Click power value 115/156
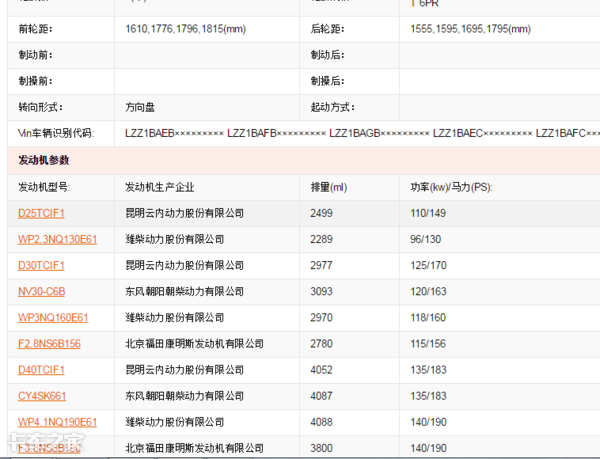The image size is (600, 459). [x=428, y=343]
